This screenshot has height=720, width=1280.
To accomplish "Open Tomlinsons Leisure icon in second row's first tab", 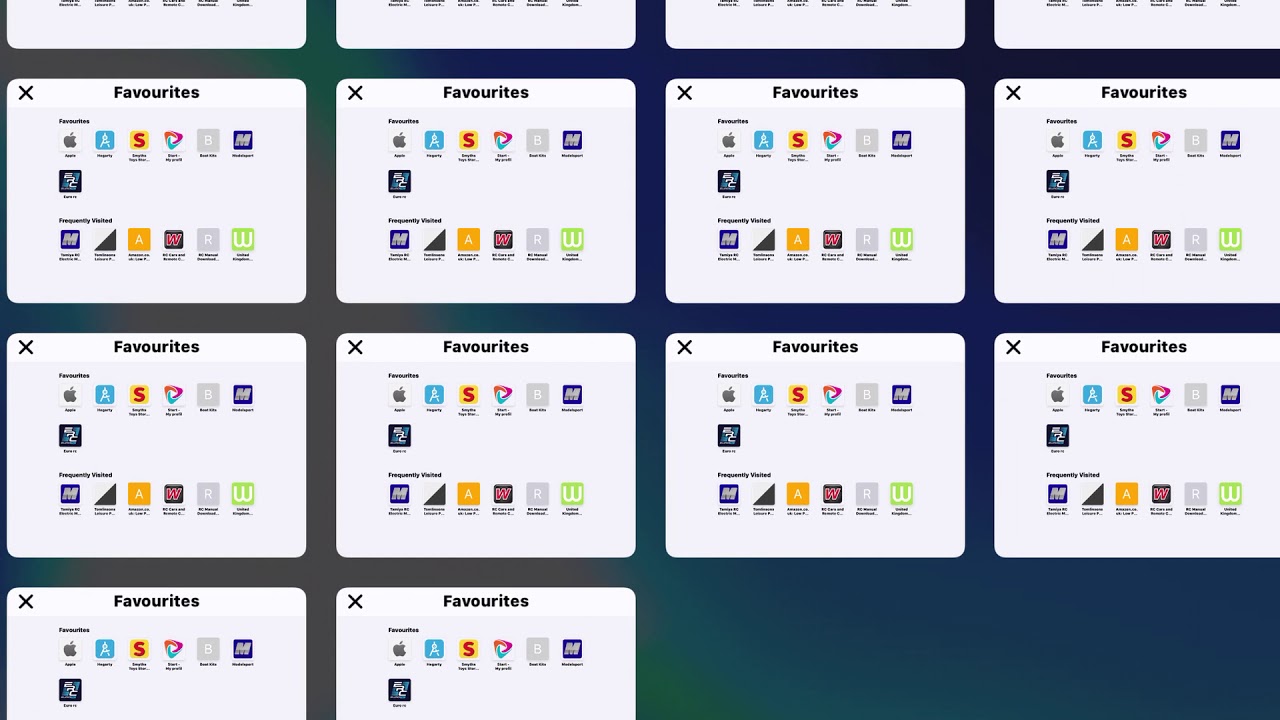I will [105, 239].
